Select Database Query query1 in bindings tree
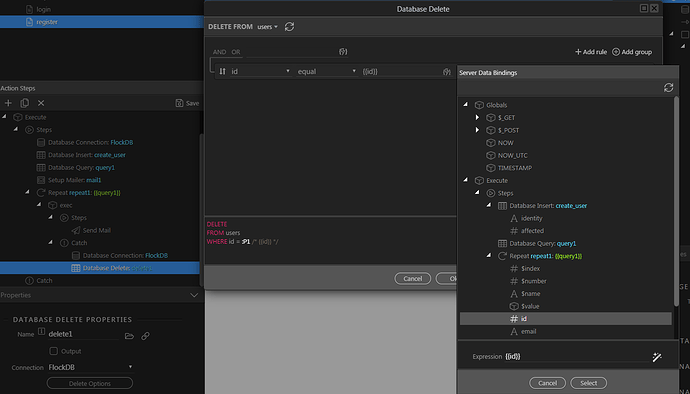Image resolution: width=690 pixels, height=394 pixels. [x=542, y=243]
